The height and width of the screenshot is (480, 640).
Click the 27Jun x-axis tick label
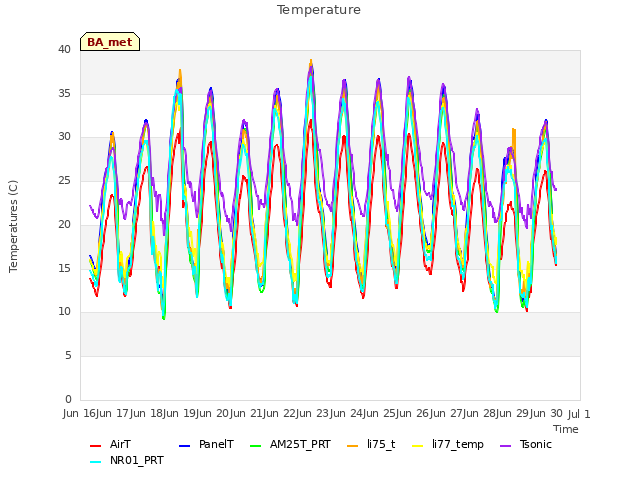pyautogui.click(x=464, y=414)
